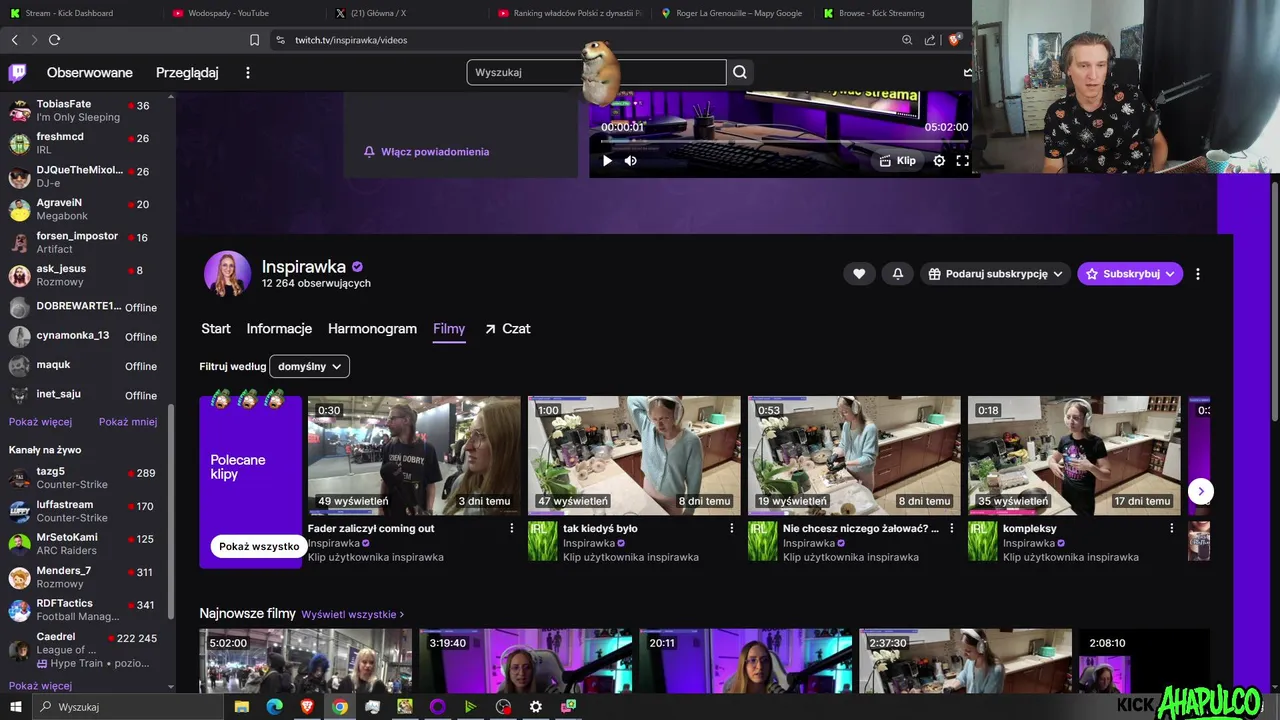
Task: Open options for Fader zaliczył coming out clip
Action: coord(512,528)
